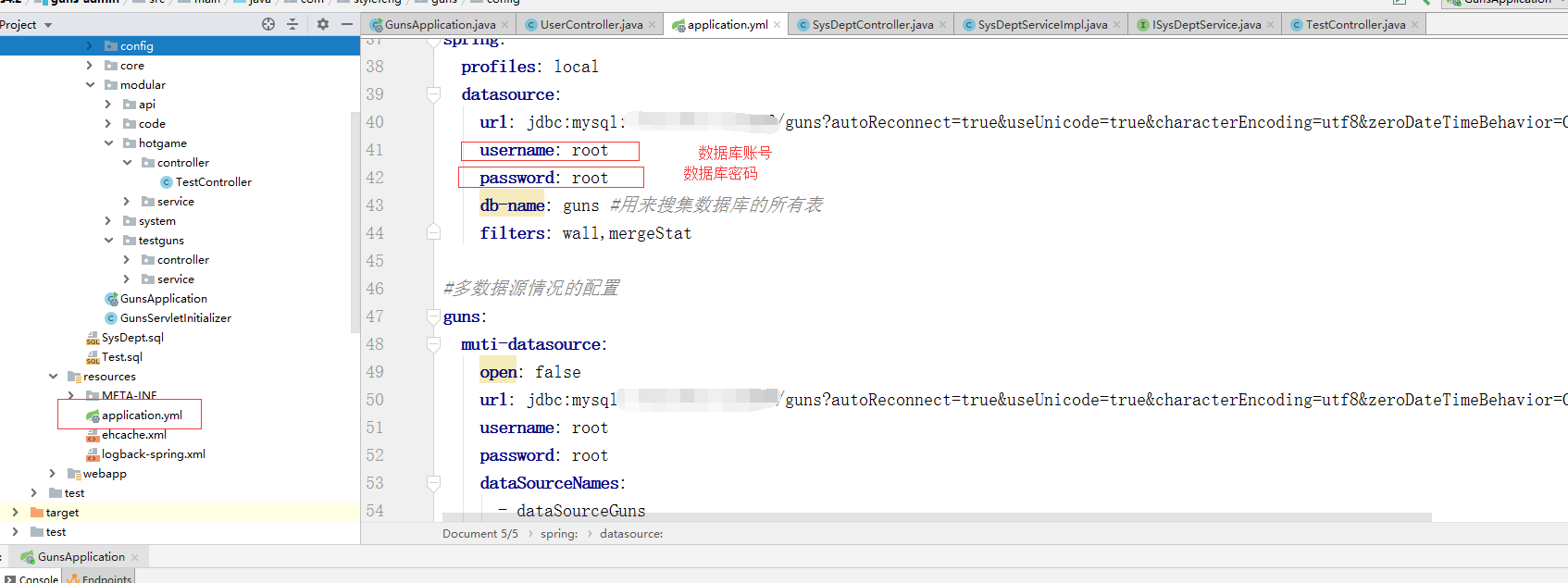The height and width of the screenshot is (583, 1568).
Task: Switch to UserController.java tab
Action: [x=591, y=25]
